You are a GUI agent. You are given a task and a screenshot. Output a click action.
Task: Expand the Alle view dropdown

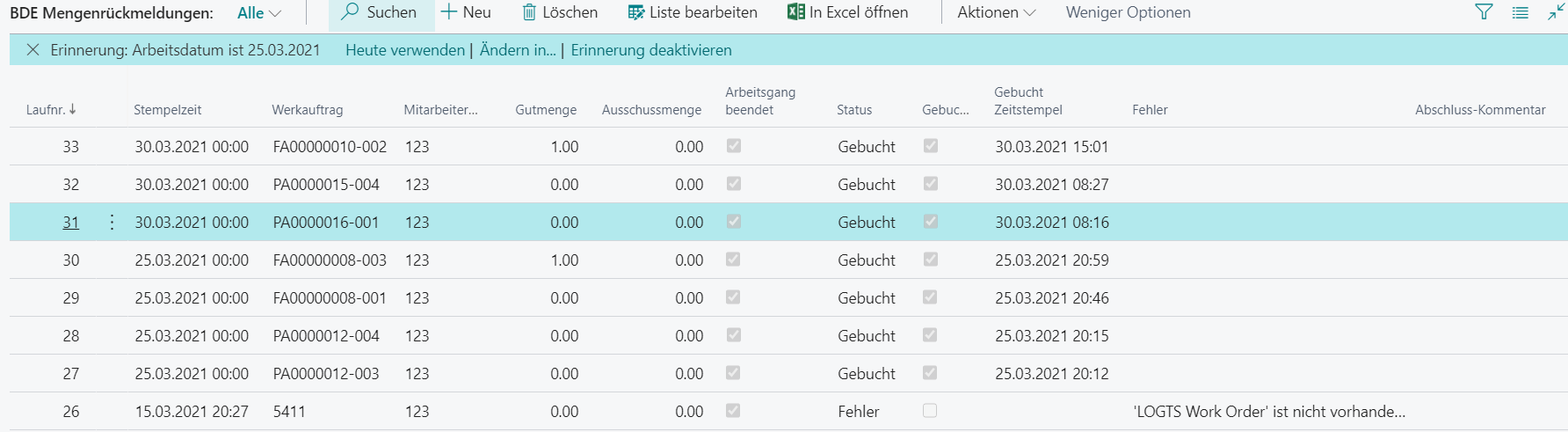(x=259, y=12)
